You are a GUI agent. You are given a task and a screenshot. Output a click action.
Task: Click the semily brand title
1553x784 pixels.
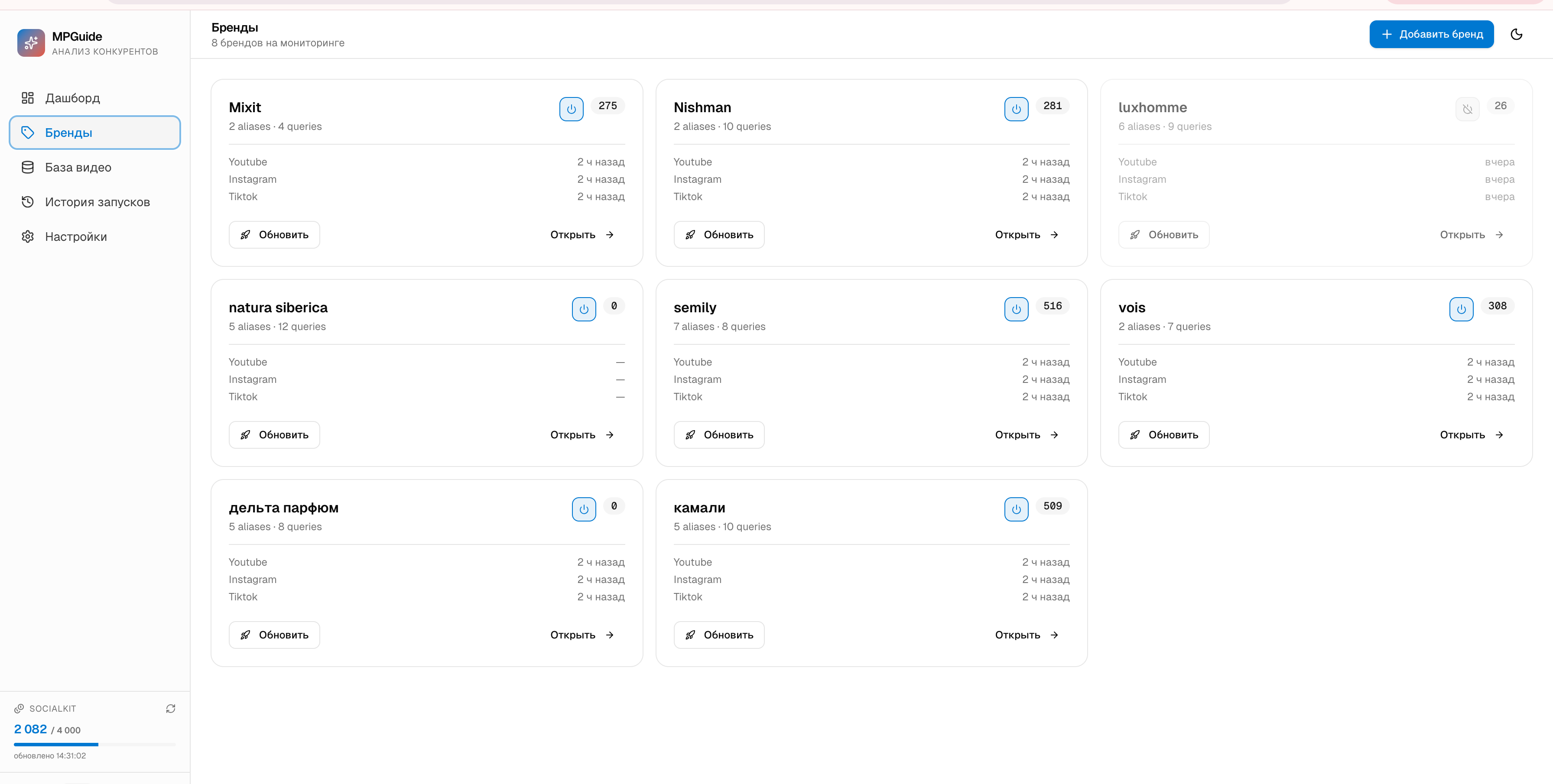(x=695, y=308)
